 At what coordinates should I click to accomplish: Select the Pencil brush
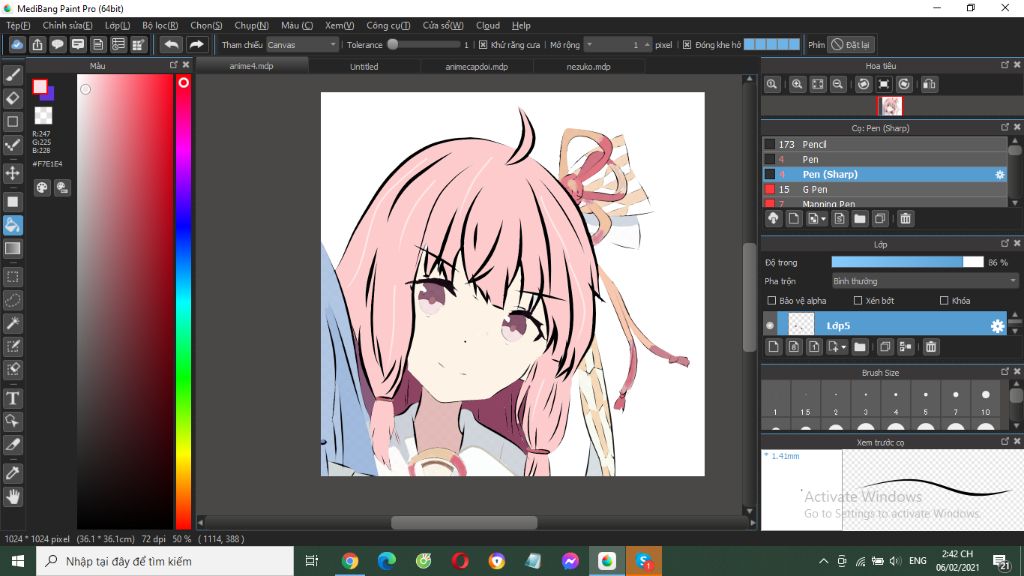click(885, 144)
